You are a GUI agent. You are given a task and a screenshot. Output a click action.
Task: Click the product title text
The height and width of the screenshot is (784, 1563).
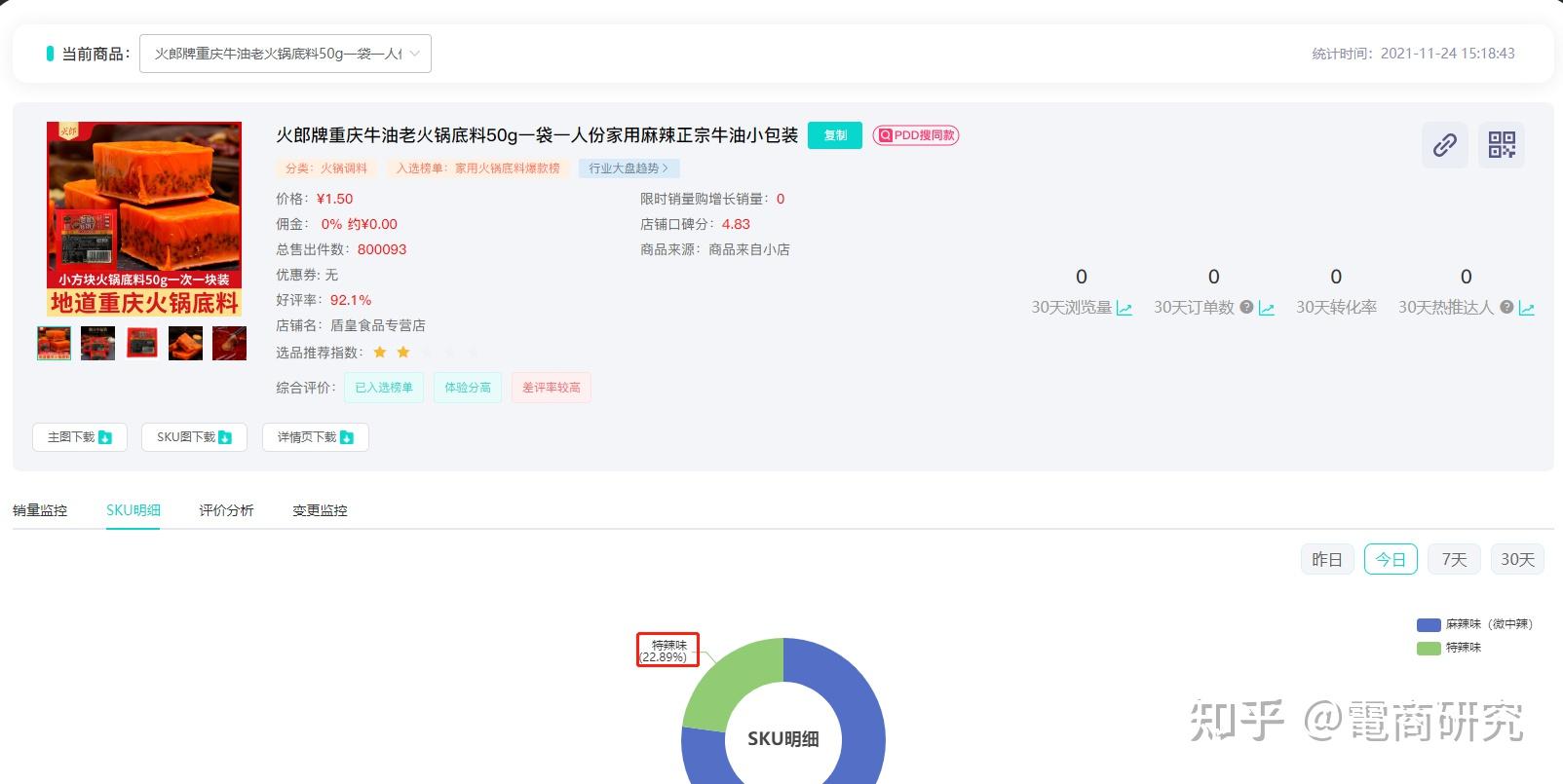tap(537, 135)
